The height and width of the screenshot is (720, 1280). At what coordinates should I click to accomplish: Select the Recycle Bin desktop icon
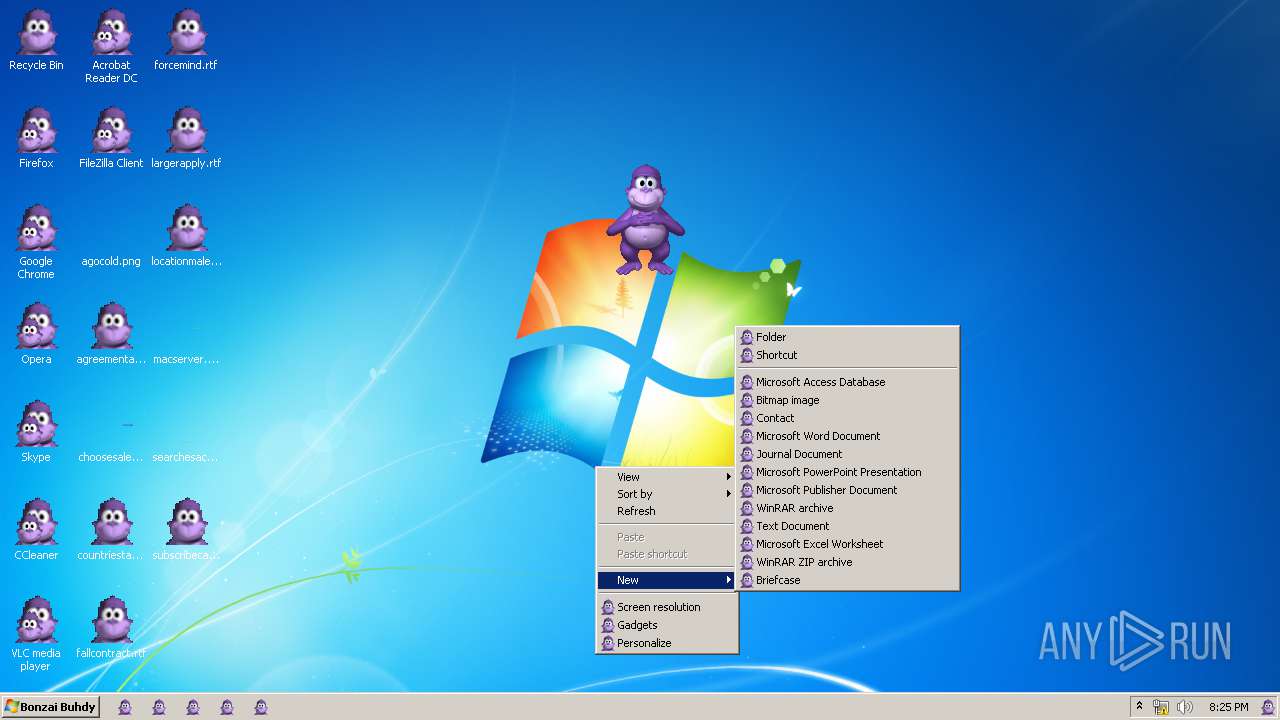pyautogui.click(x=36, y=40)
